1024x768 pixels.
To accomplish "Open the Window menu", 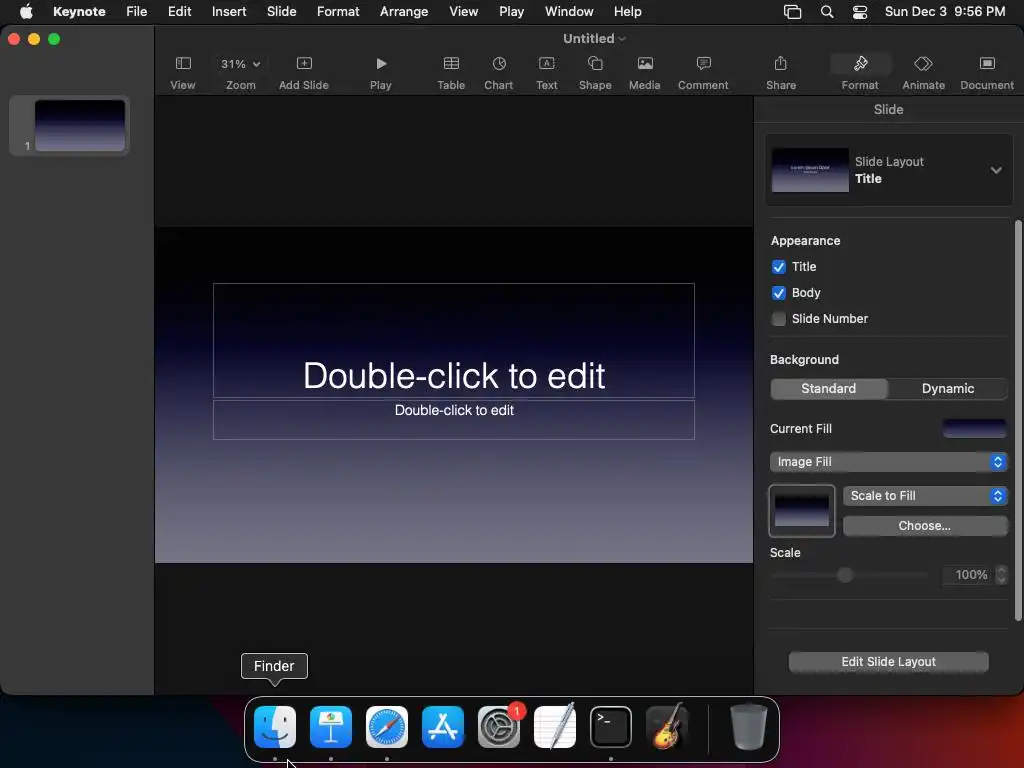I will 569,12.
